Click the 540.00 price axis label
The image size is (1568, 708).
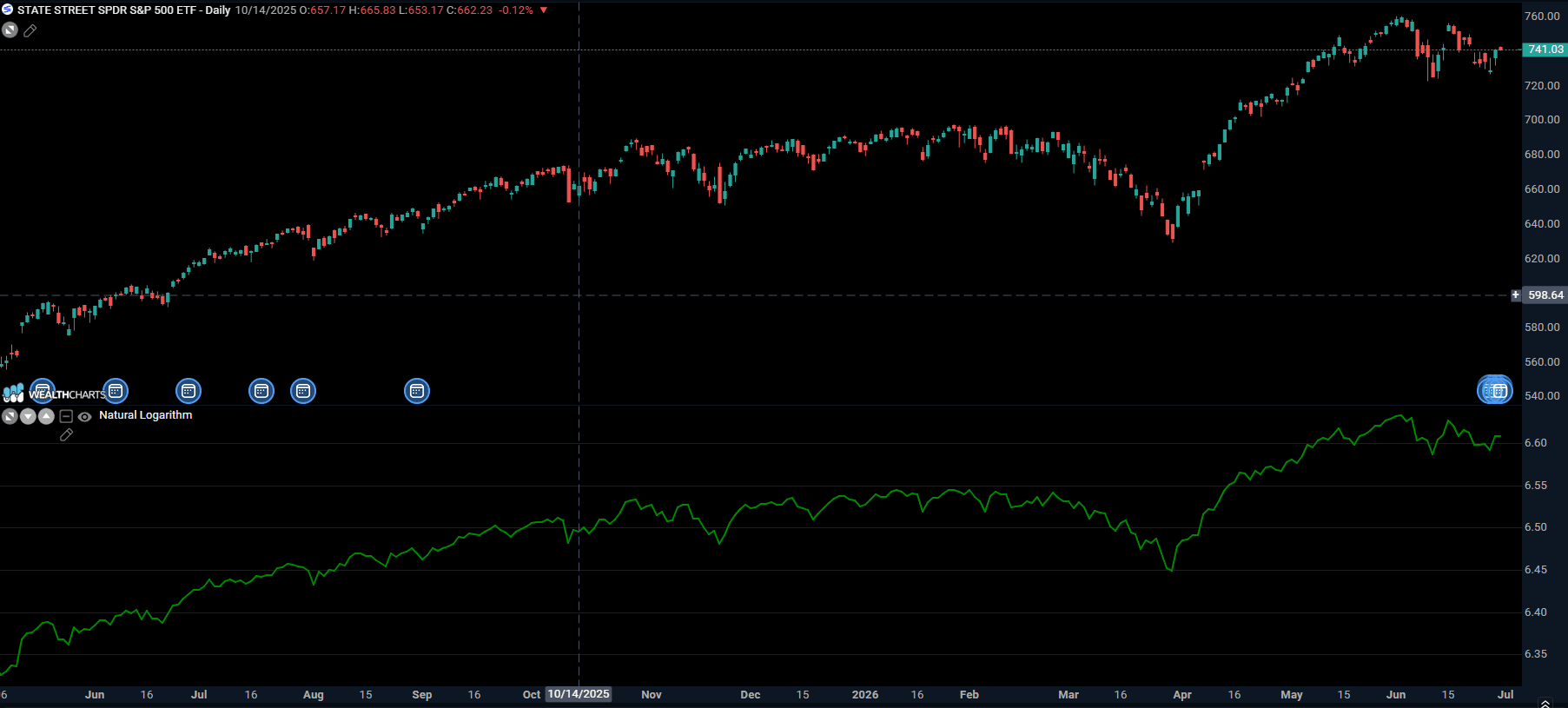tap(1542, 396)
